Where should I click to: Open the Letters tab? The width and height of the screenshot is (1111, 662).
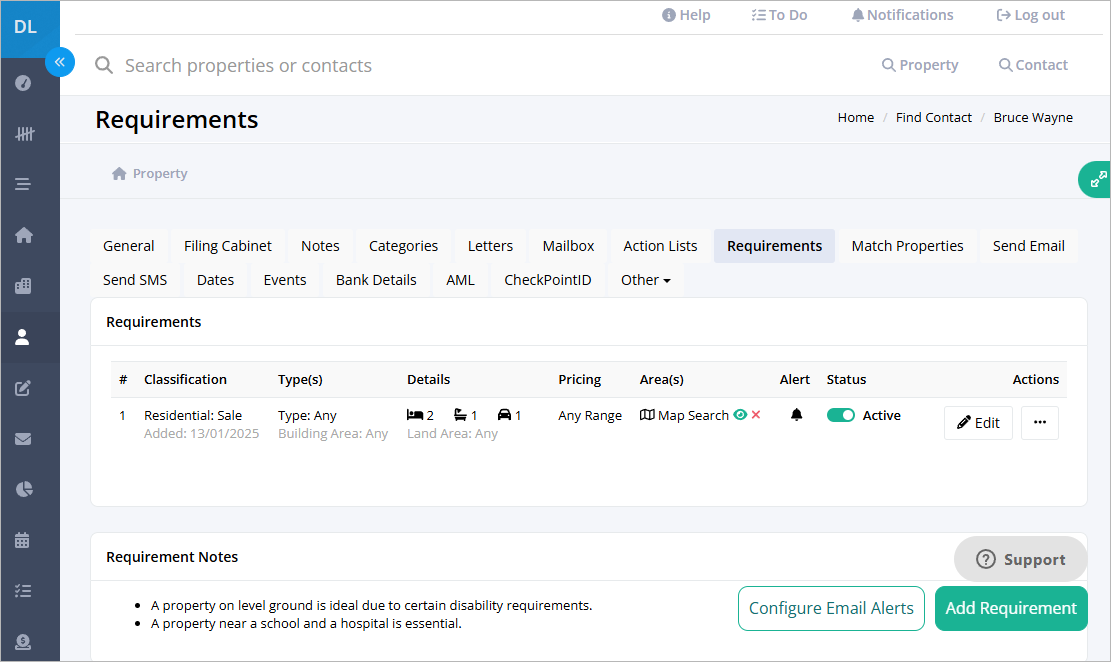[490, 246]
